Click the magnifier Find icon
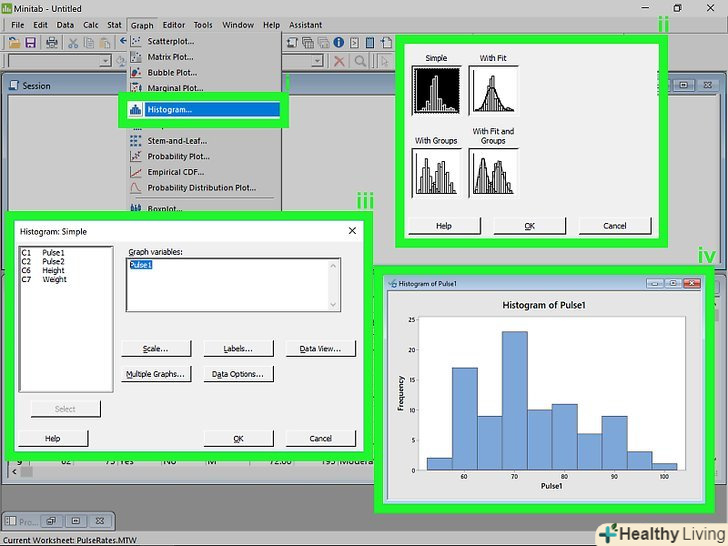Screen dimensions: 728x546 click(x=360, y=61)
